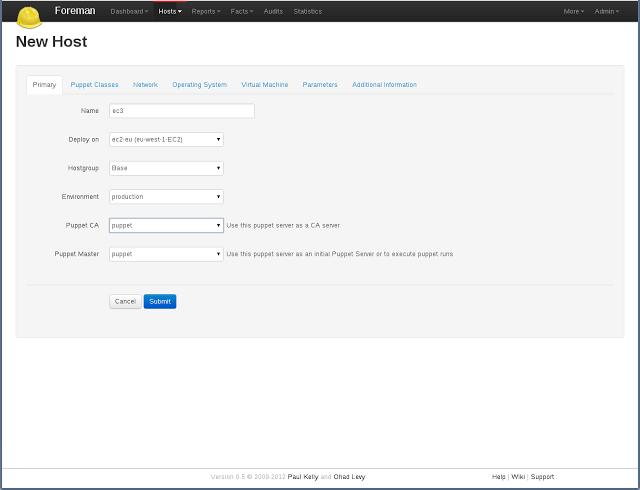Viewport: 640px width, 490px height.
Task: Open the Environment dropdown
Action: 166,196
